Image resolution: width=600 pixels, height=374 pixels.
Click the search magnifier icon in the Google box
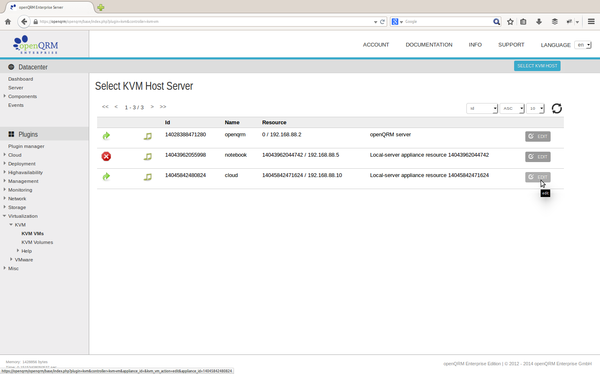496,22
